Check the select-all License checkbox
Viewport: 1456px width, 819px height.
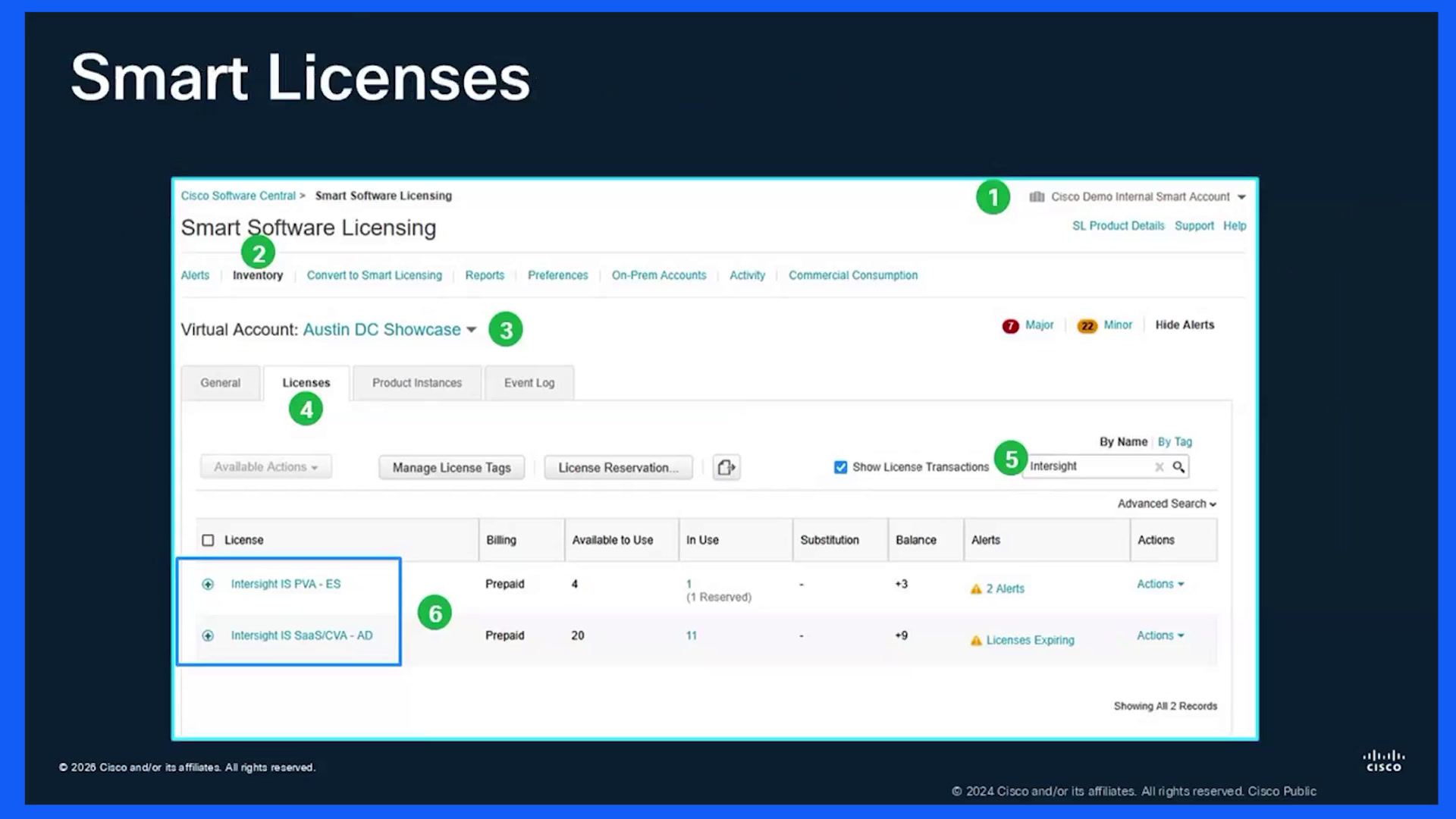pyautogui.click(x=208, y=540)
